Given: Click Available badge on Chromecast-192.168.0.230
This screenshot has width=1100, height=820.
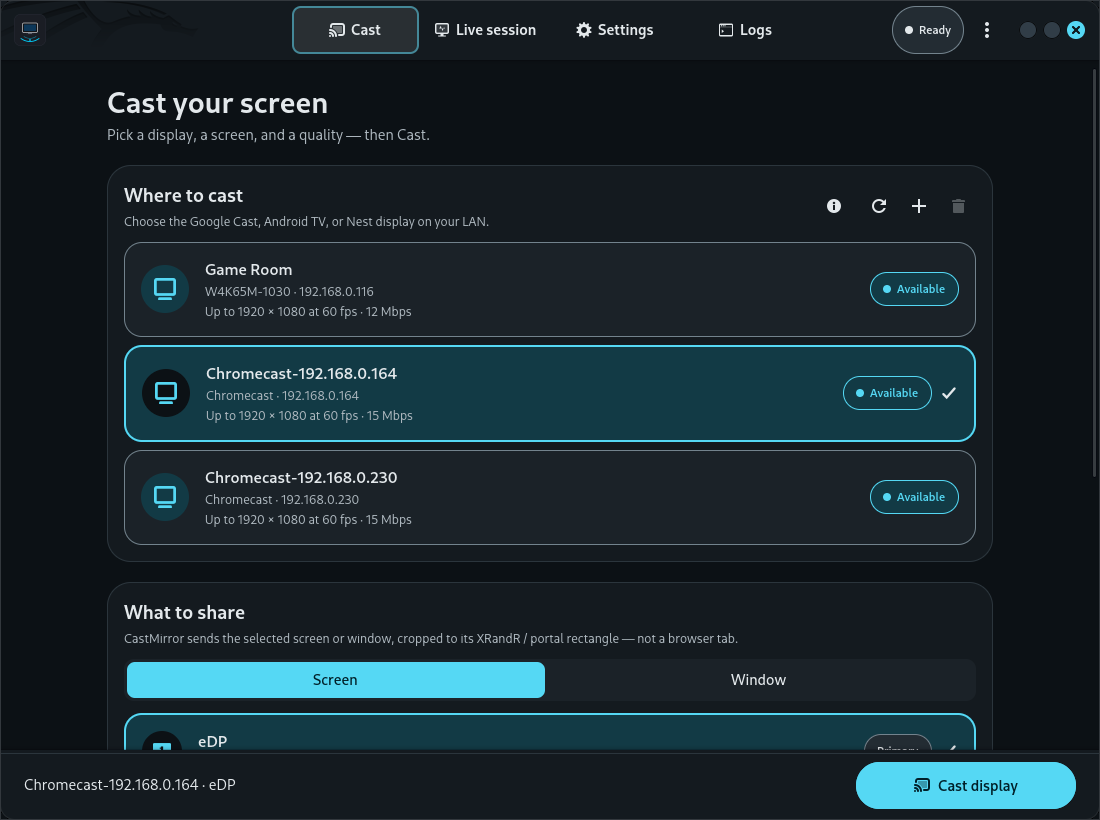Looking at the screenshot, I should tap(914, 497).
